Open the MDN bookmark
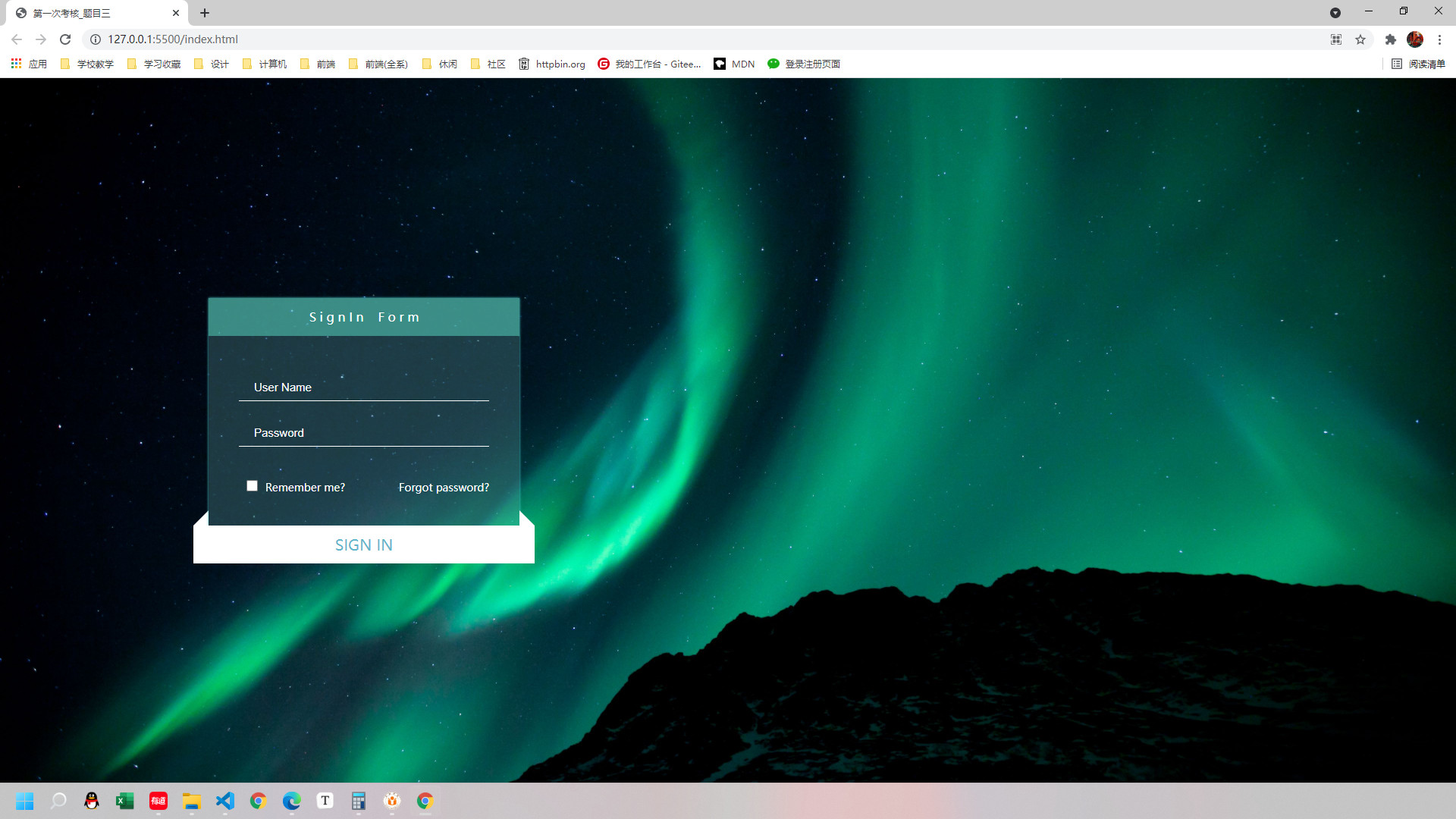 click(x=734, y=64)
